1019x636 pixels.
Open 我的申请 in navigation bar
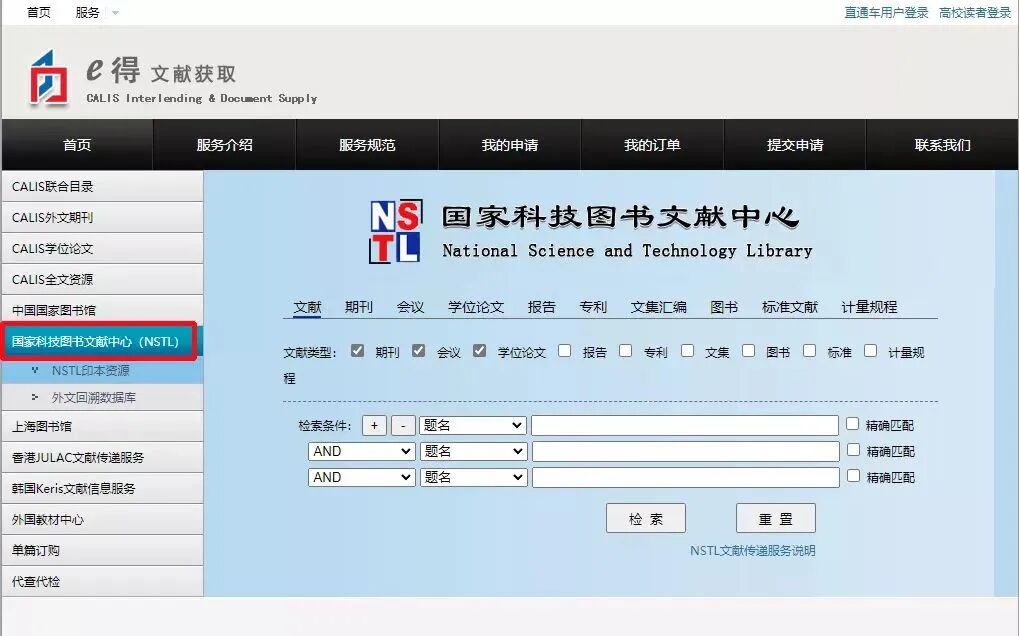point(510,145)
